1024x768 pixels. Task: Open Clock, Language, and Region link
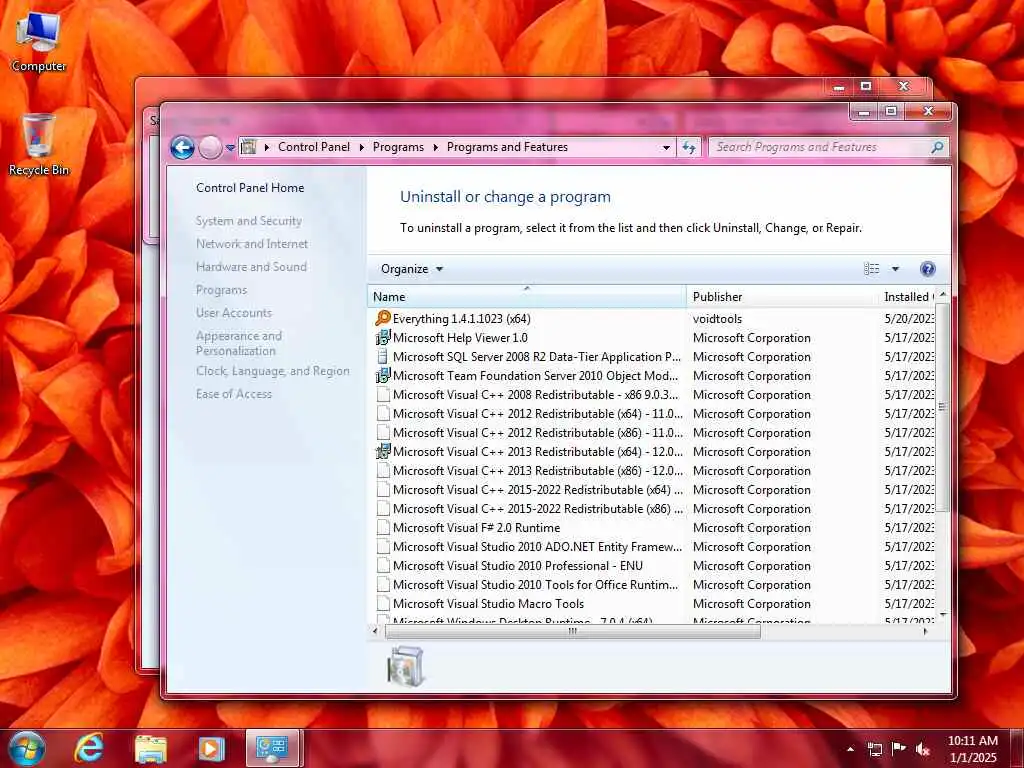pyautogui.click(x=273, y=371)
